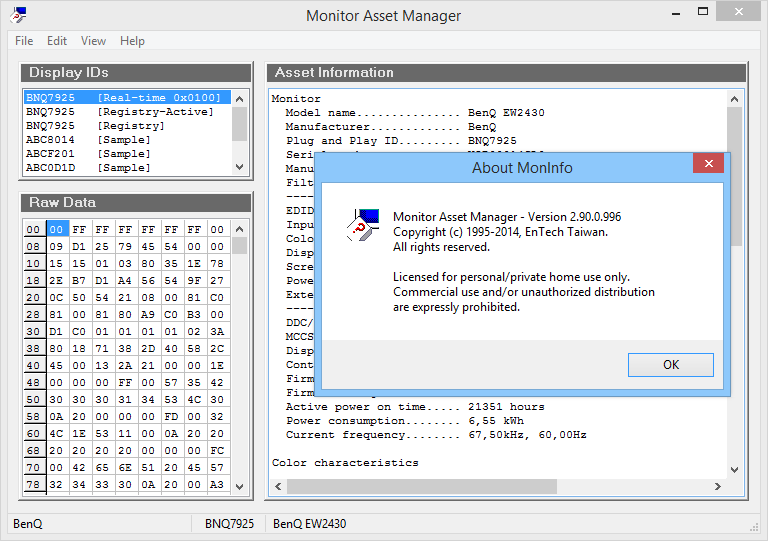Click the FD cell in row 58
Viewport: 768px width, 541px height.
[x=171, y=416]
